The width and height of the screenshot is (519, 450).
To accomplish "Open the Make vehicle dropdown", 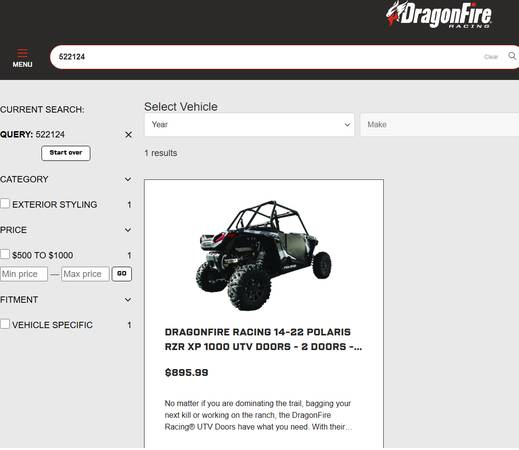I will [440, 125].
